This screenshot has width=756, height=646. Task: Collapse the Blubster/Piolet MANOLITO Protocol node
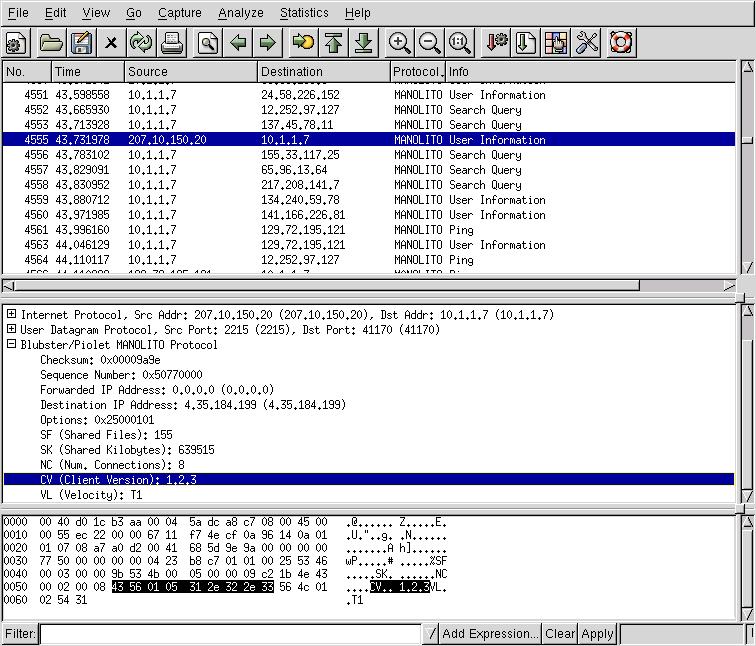coord(11,345)
